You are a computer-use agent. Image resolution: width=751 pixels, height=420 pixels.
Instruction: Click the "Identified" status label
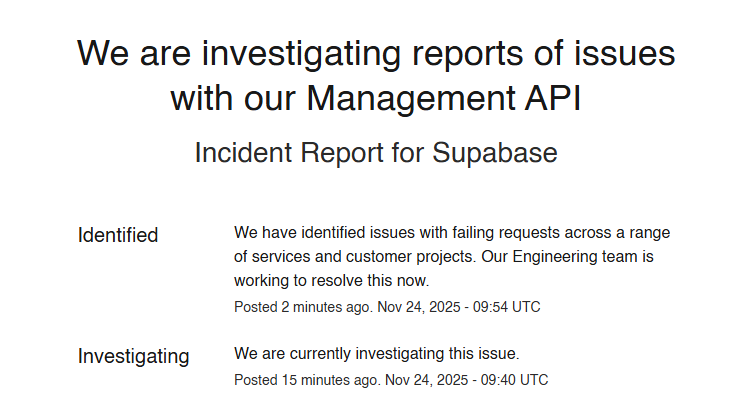pos(118,235)
